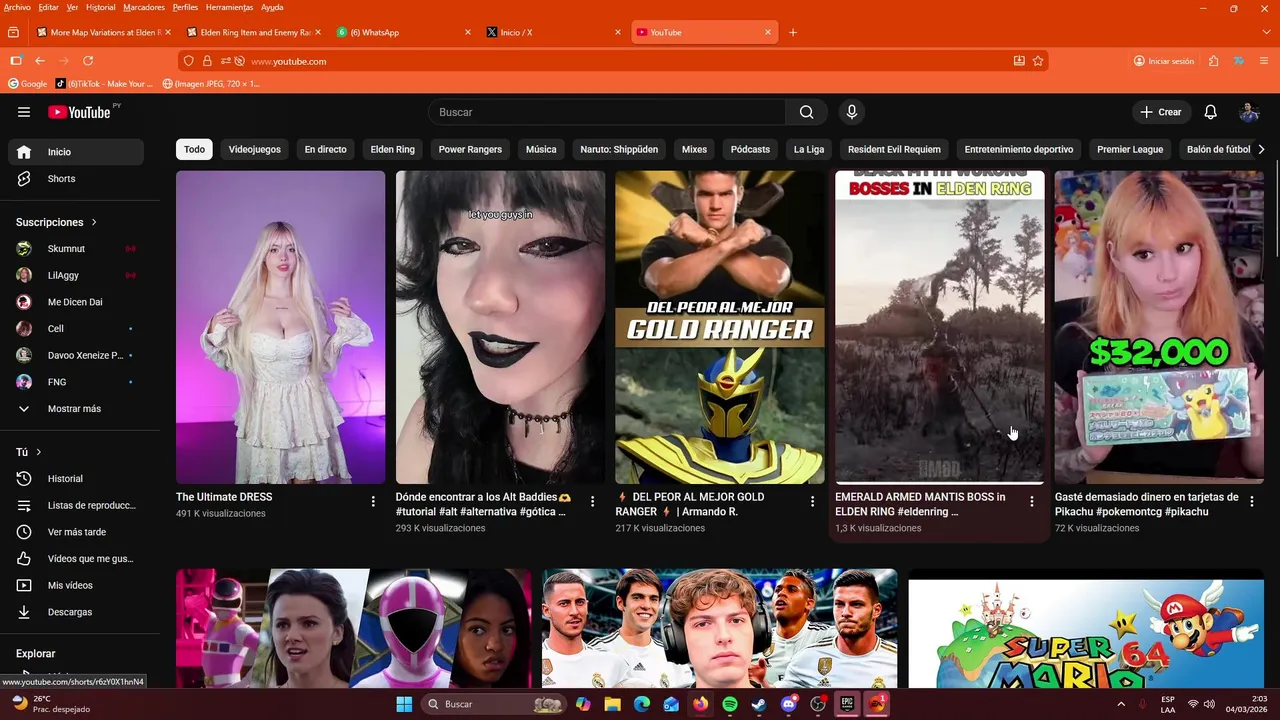
Task: Open options for Gold Ranger video
Action: point(812,501)
